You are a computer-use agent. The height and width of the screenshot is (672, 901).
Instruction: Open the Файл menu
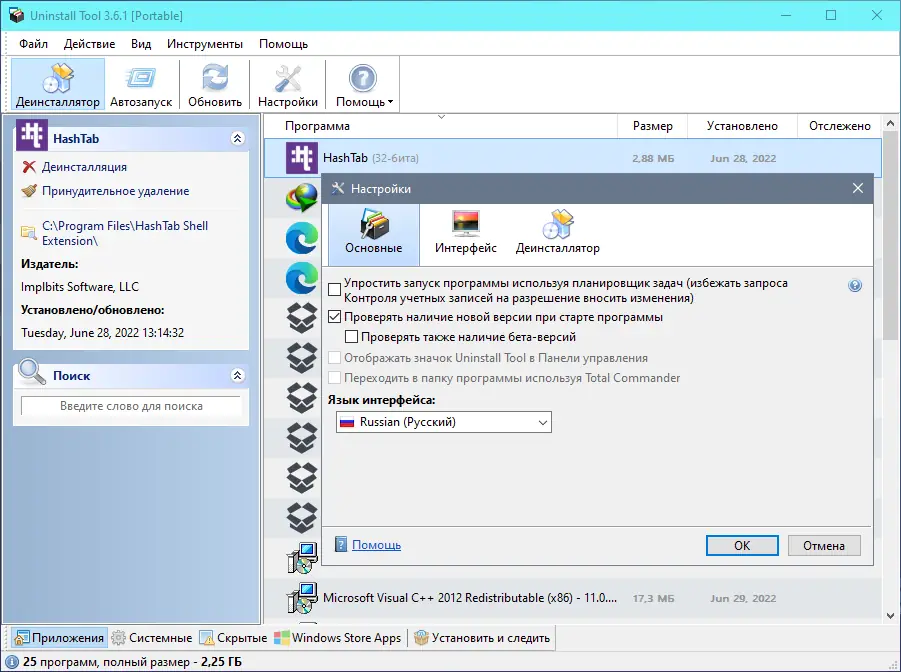pyautogui.click(x=33, y=44)
